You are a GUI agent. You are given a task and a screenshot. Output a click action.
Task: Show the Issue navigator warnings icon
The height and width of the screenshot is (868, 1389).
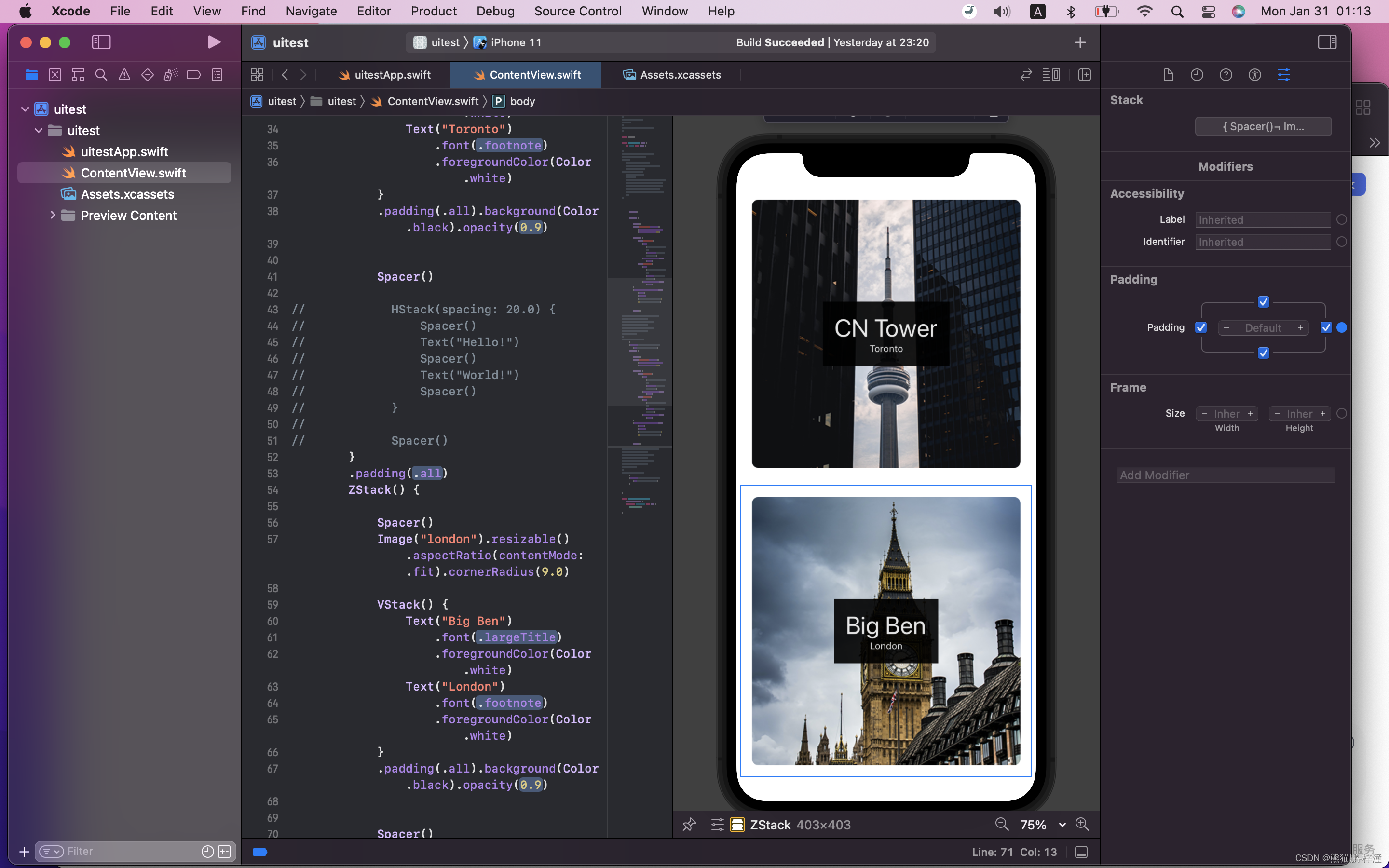124,74
